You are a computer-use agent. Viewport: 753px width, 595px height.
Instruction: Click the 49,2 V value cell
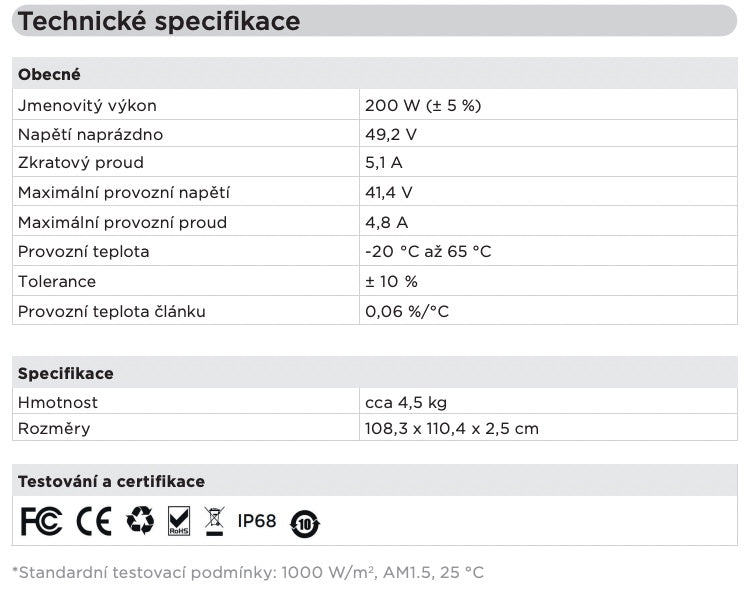[x=548, y=134]
